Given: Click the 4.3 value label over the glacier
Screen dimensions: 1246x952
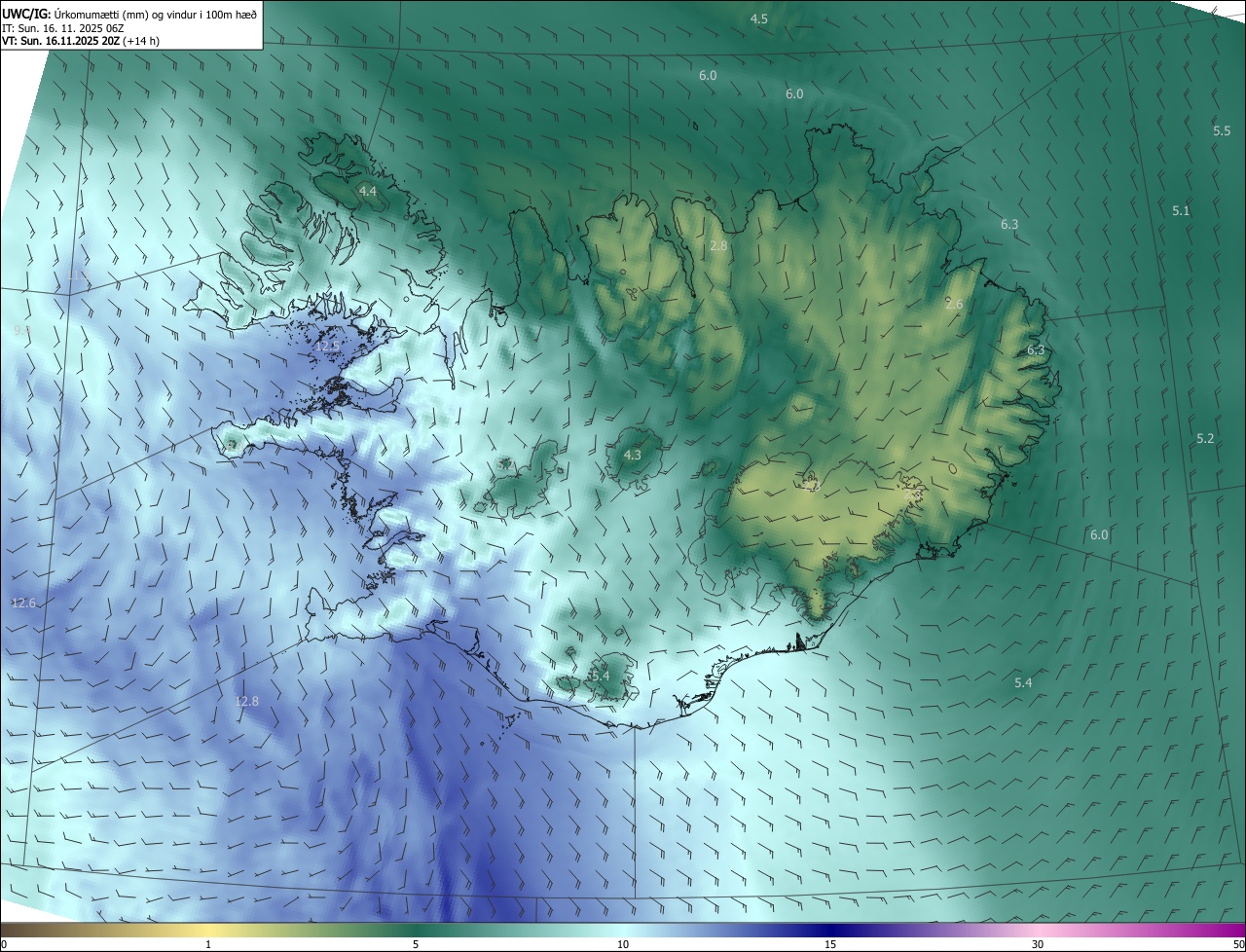Looking at the screenshot, I should click(x=633, y=455).
